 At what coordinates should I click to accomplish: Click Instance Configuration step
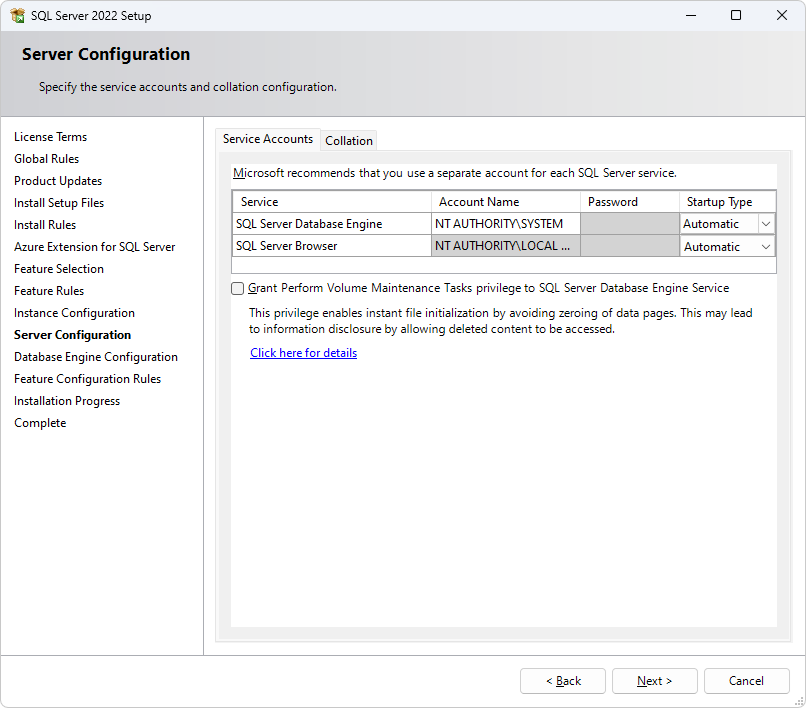74,313
